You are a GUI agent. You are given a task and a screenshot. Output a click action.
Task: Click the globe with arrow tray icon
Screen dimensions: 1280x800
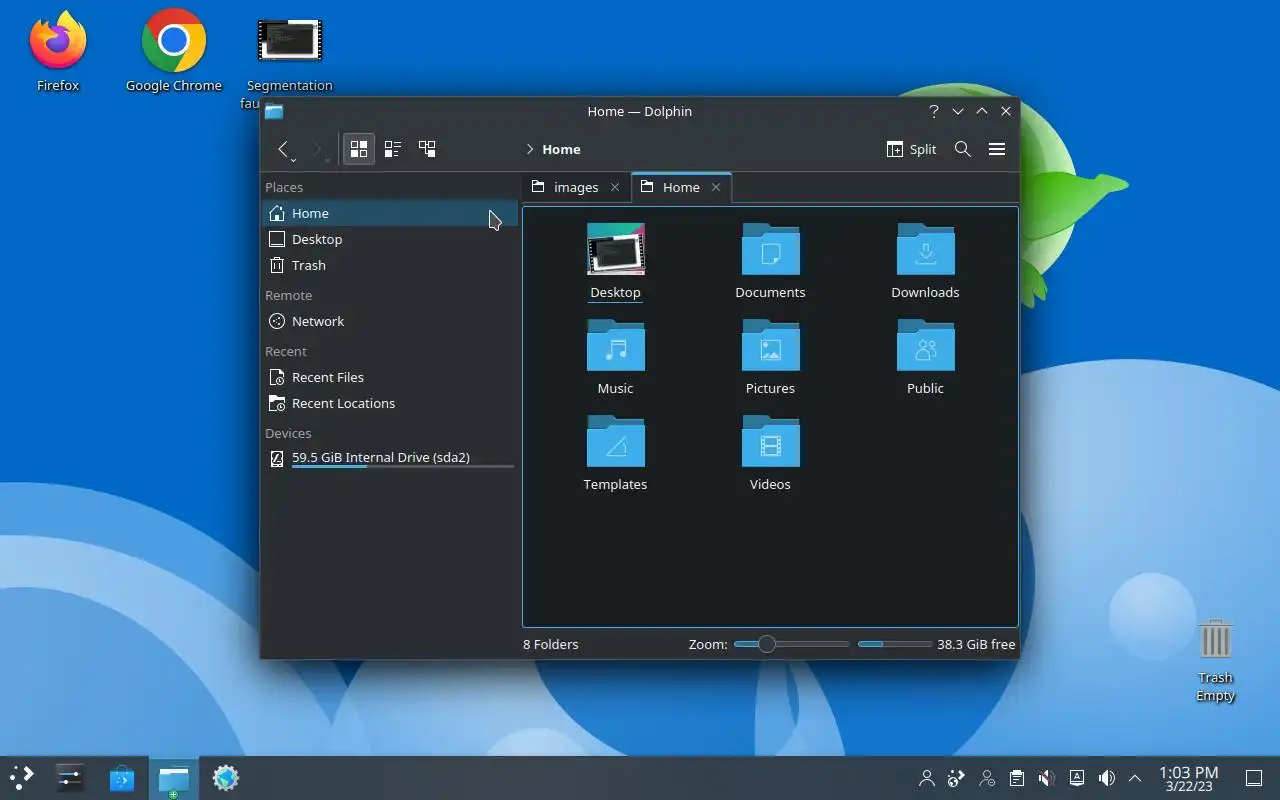point(957,777)
